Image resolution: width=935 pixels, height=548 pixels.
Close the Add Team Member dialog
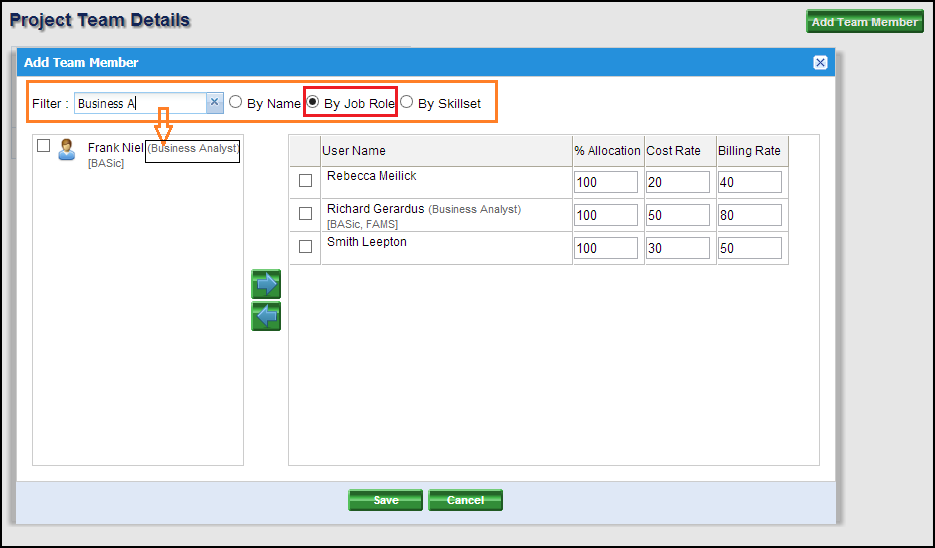pos(820,63)
